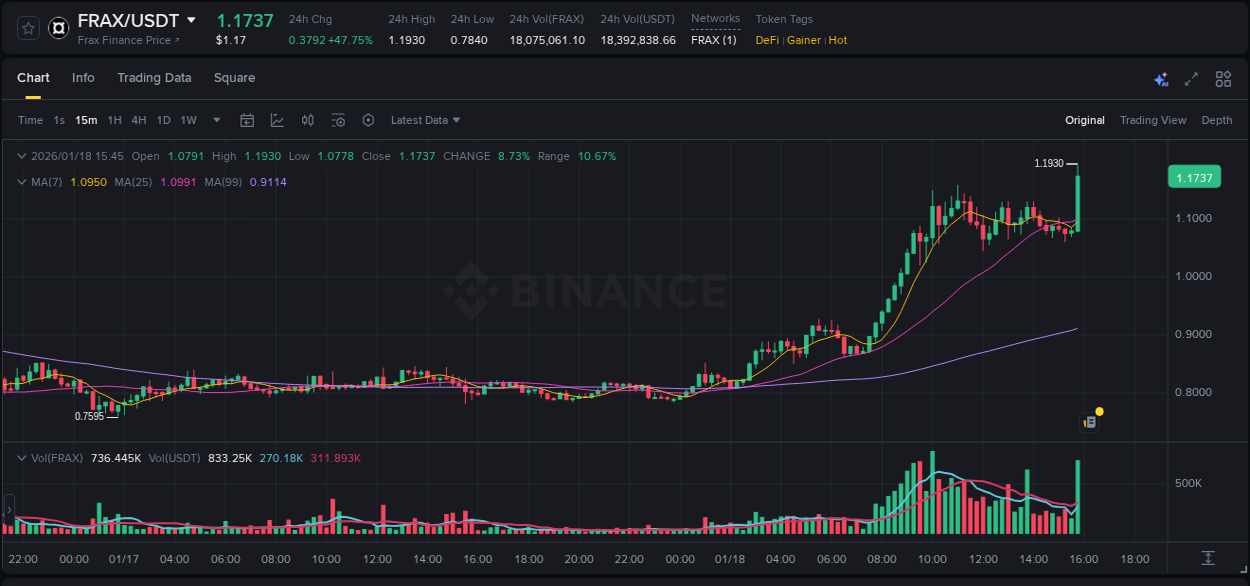Open the indicator settings list icon

click(338, 119)
